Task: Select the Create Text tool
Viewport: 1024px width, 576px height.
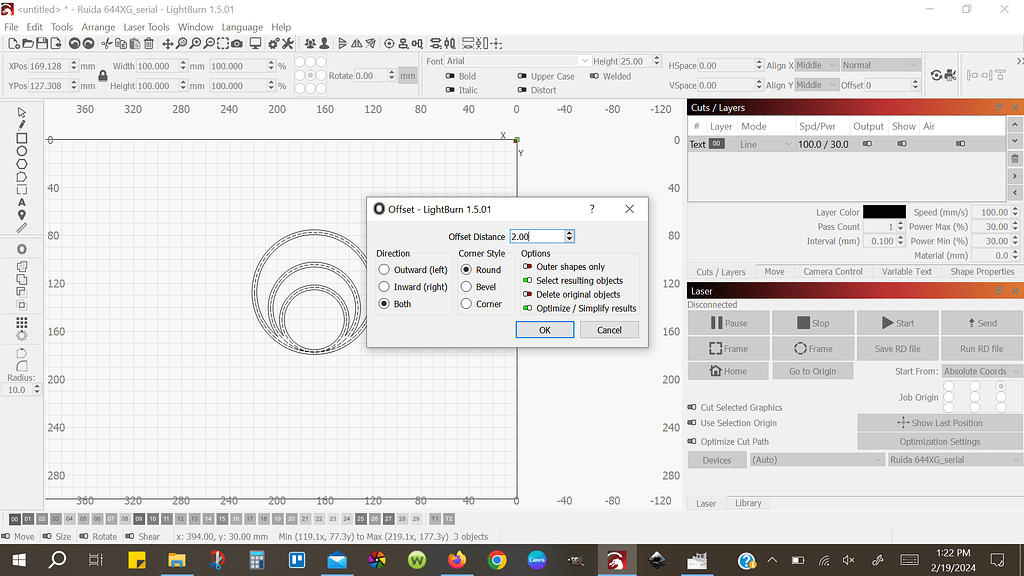Action: pyautogui.click(x=21, y=202)
